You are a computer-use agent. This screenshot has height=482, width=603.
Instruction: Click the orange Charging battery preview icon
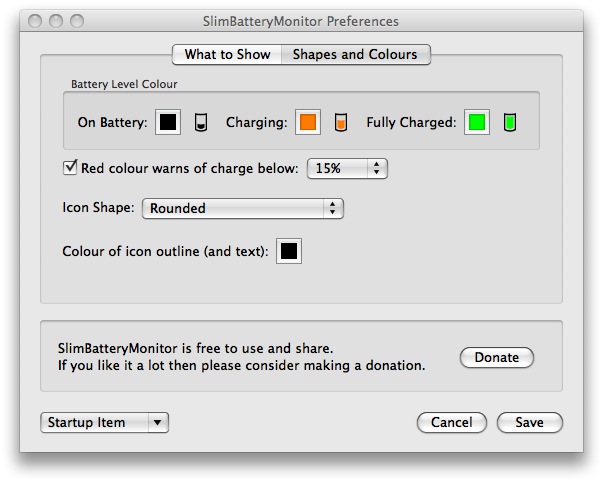coord(341,122)
